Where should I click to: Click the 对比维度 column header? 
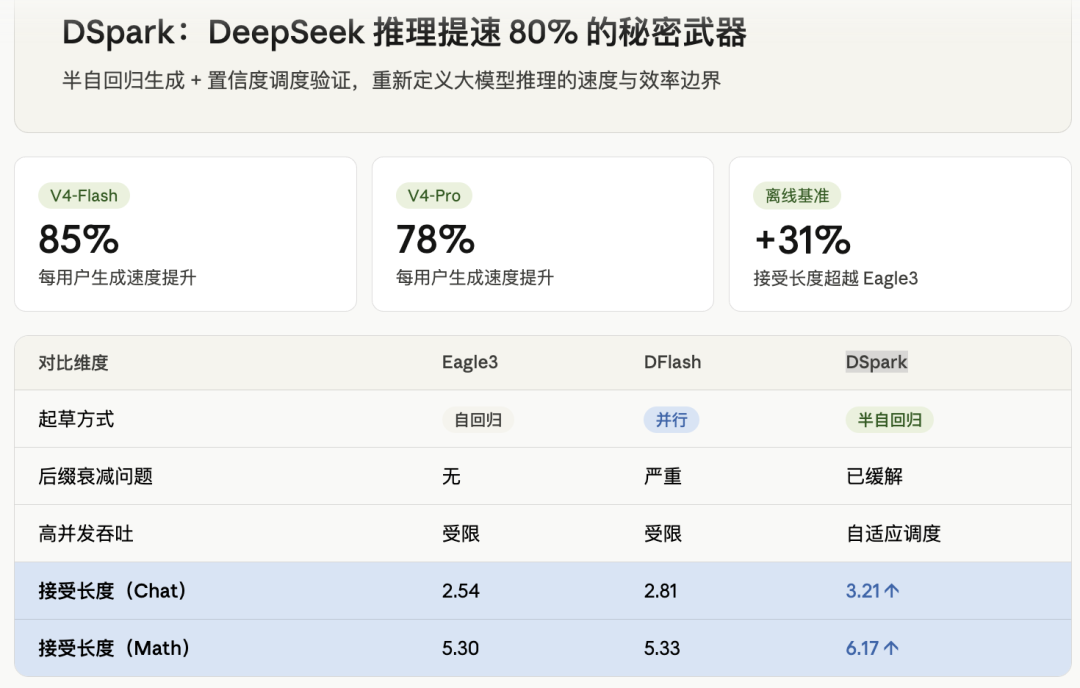coord(74,362)
